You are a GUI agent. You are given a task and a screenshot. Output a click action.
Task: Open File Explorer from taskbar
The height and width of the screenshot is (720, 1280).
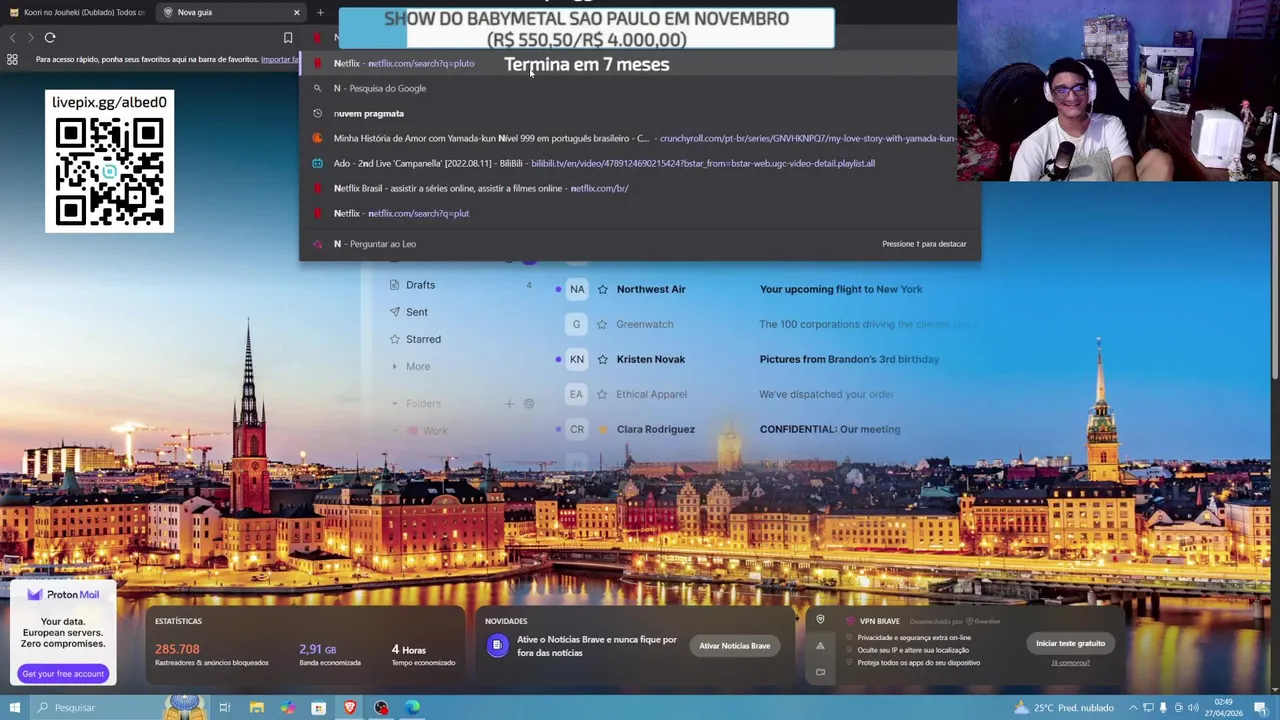tap(257, 708)
